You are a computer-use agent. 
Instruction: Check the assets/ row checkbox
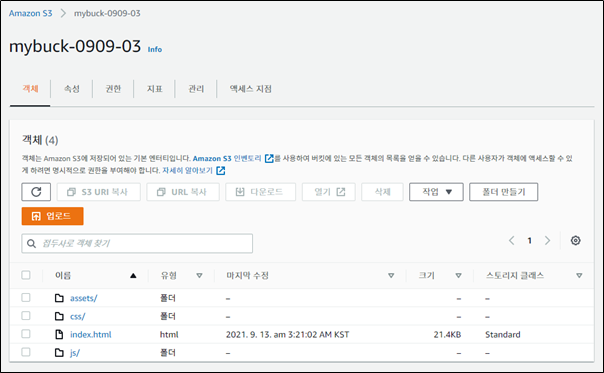click(26, 297)
